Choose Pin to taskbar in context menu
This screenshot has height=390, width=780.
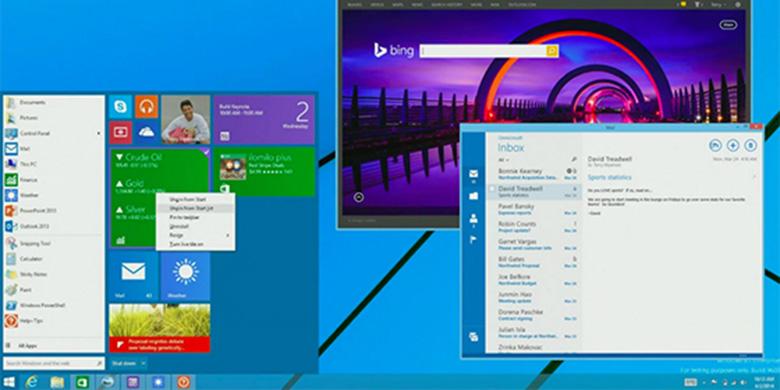click(195, 217)
